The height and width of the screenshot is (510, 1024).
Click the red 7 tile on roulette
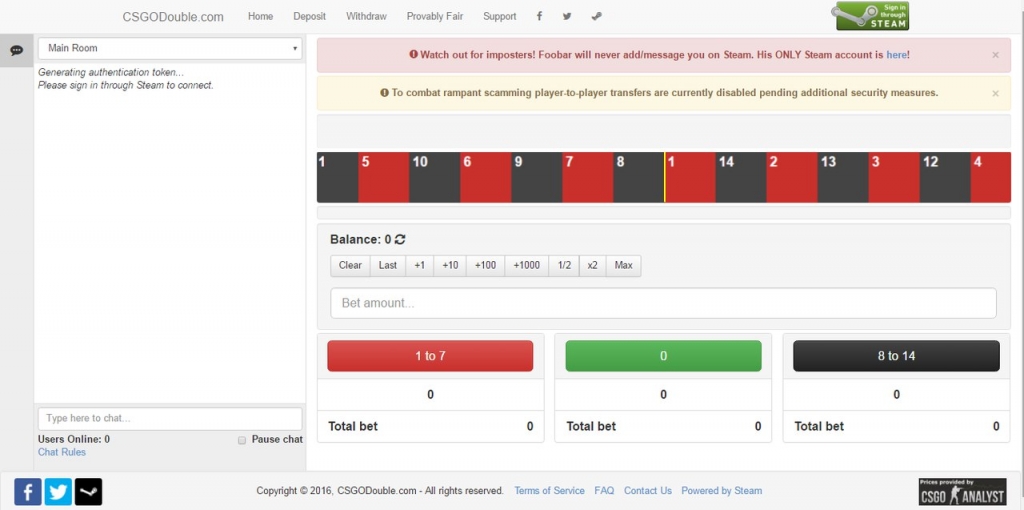[588, 178]
